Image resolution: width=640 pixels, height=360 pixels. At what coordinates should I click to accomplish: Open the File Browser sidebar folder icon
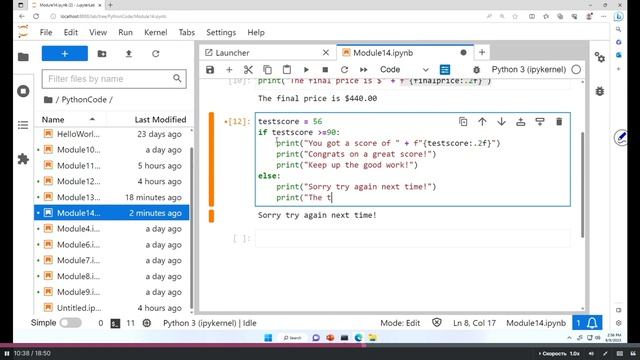click(23, 57)
